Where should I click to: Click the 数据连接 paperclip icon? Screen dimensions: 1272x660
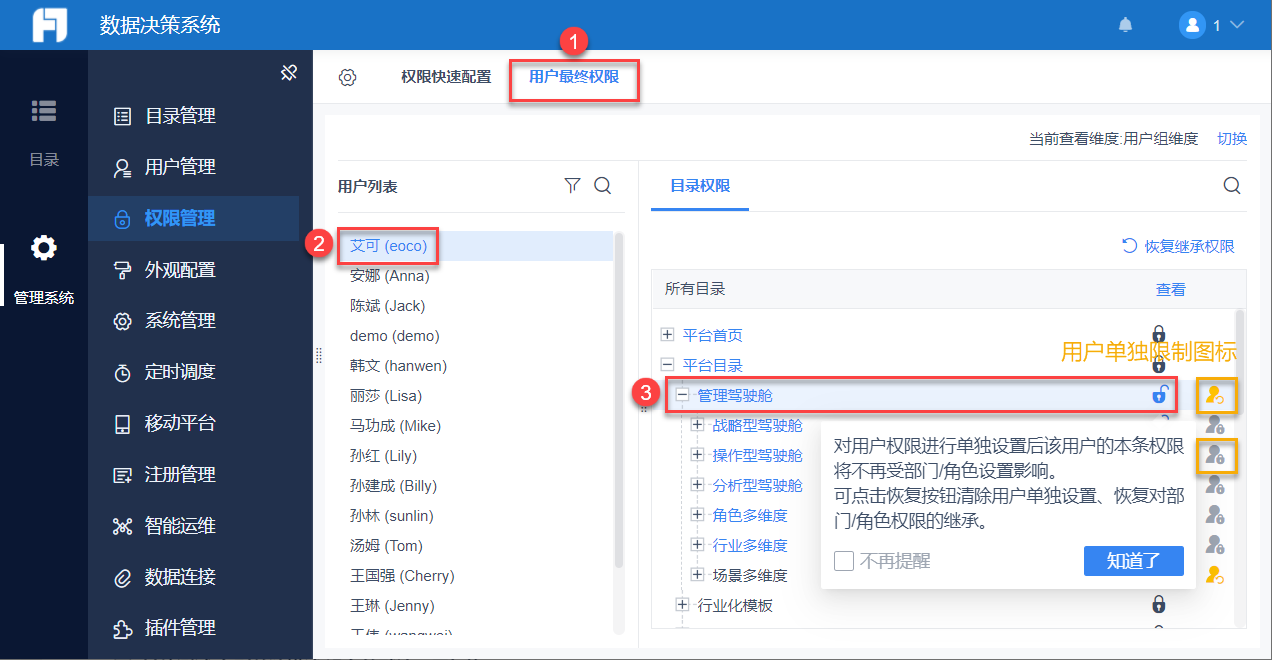point(122,578)
